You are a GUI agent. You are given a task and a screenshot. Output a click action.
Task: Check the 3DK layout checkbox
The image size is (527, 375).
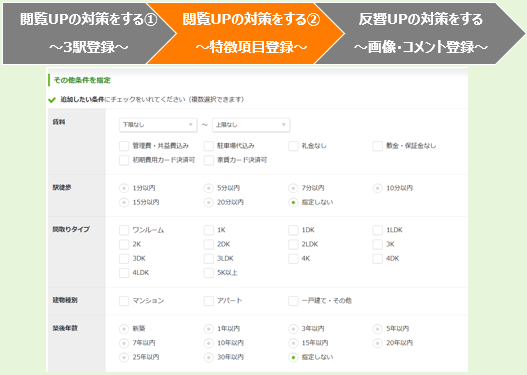pyautogui.click(x=124, y=258)
